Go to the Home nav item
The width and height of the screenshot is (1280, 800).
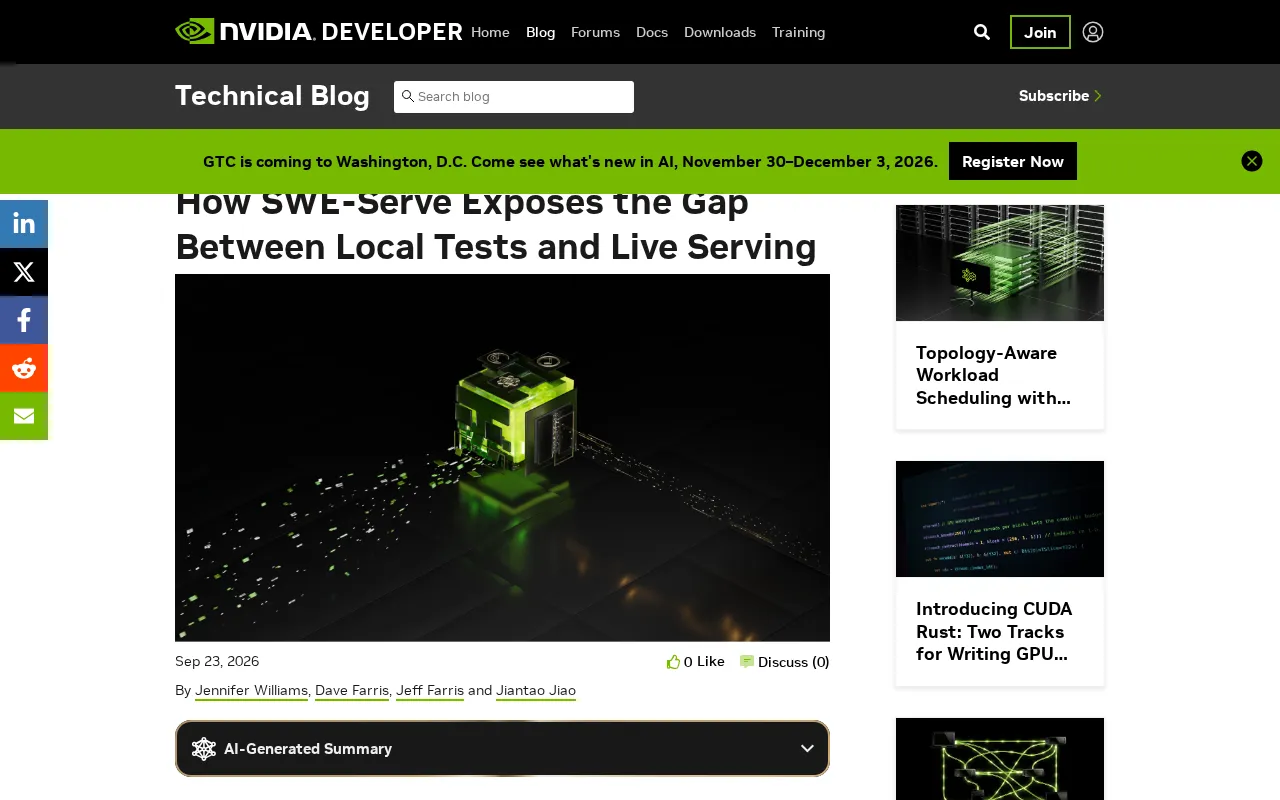pyautogui.click(x=490, y=32)
